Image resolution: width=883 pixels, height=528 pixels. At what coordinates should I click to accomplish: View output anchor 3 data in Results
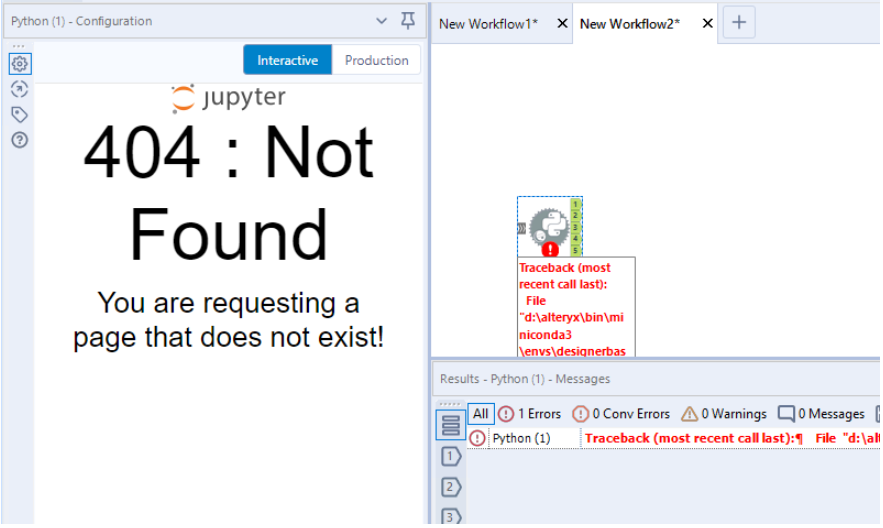(x=451, y=516)
